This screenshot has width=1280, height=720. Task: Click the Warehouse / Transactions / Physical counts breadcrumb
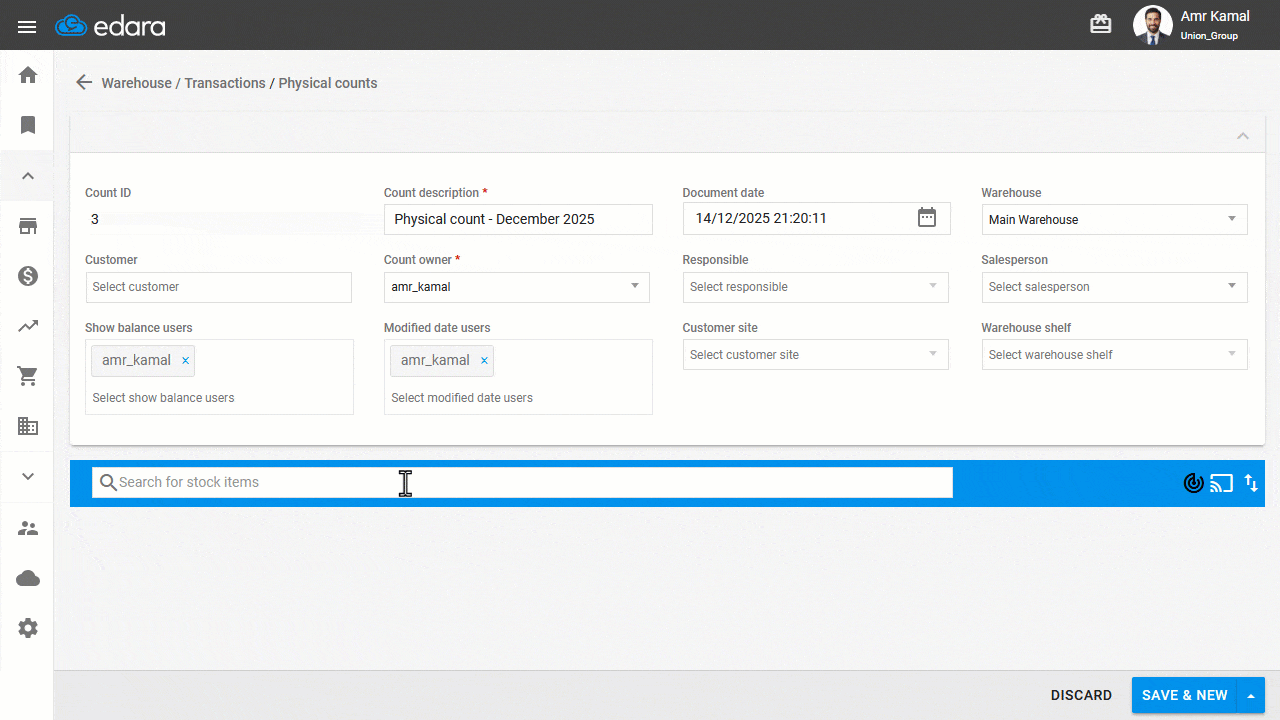239,83
